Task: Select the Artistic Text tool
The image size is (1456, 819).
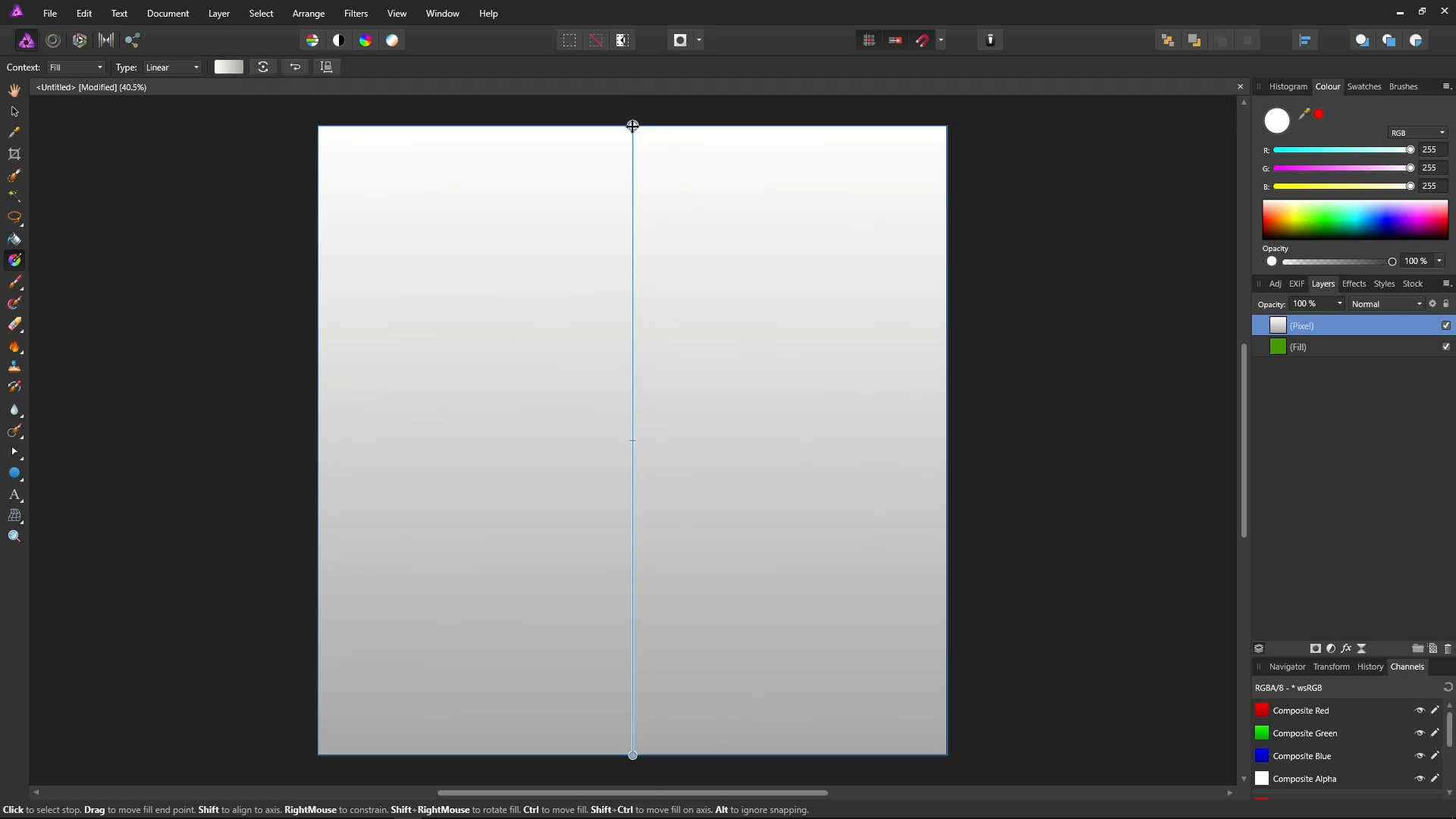Action: coord(14,494)
